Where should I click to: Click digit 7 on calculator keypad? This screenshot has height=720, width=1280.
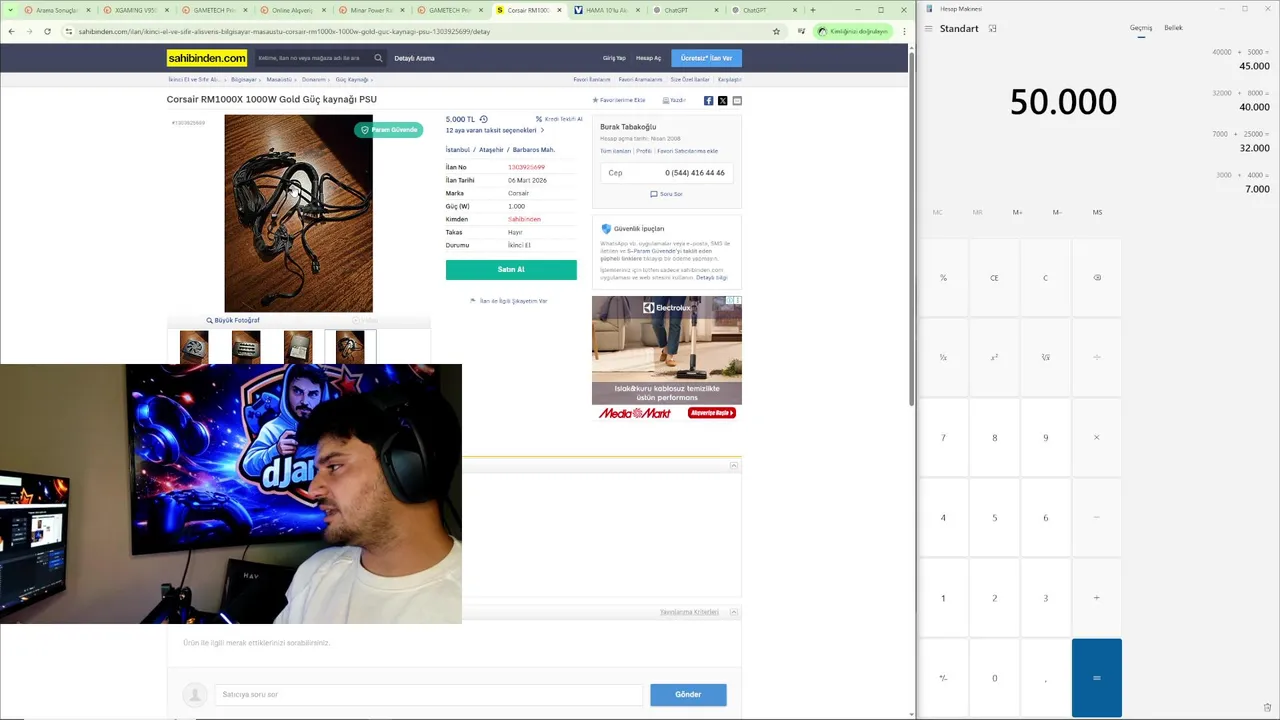(943, 438)
